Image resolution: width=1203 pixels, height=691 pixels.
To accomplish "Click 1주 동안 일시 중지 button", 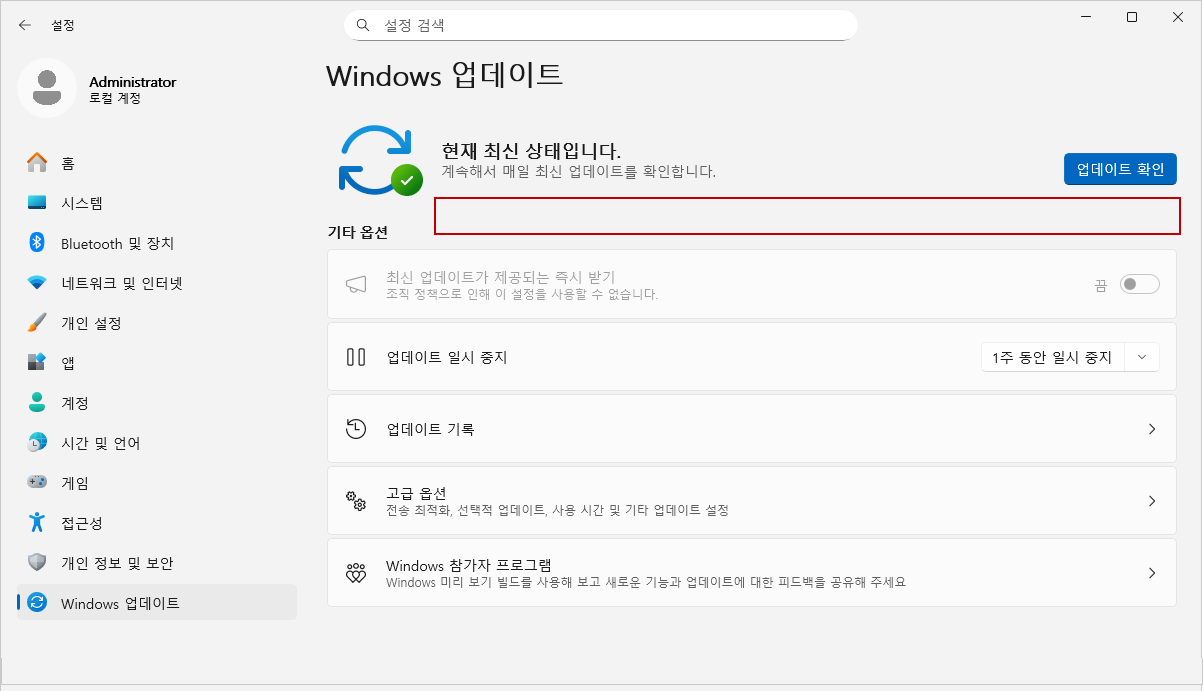I will (x=1053, y=356).
